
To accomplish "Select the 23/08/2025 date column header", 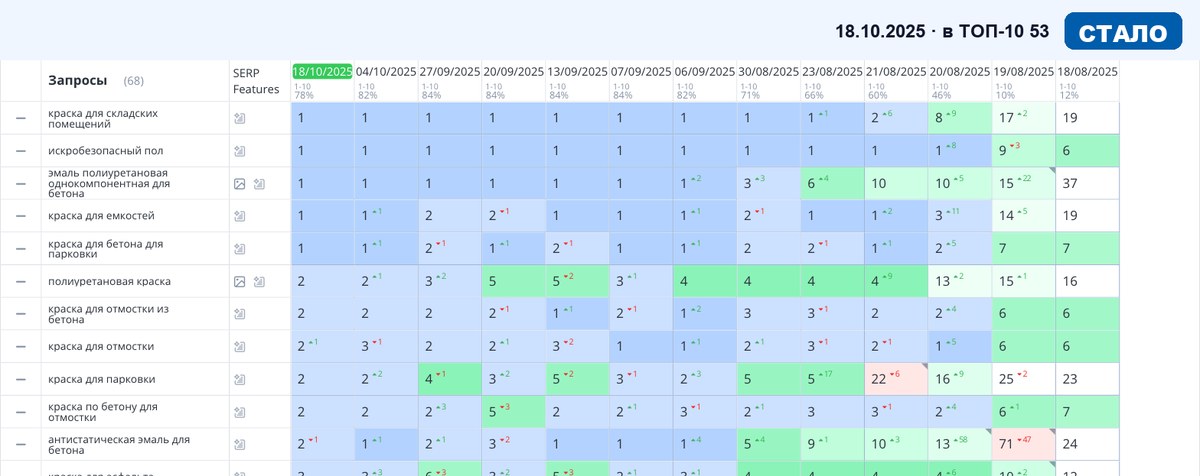I will click(x=832, y=71).
